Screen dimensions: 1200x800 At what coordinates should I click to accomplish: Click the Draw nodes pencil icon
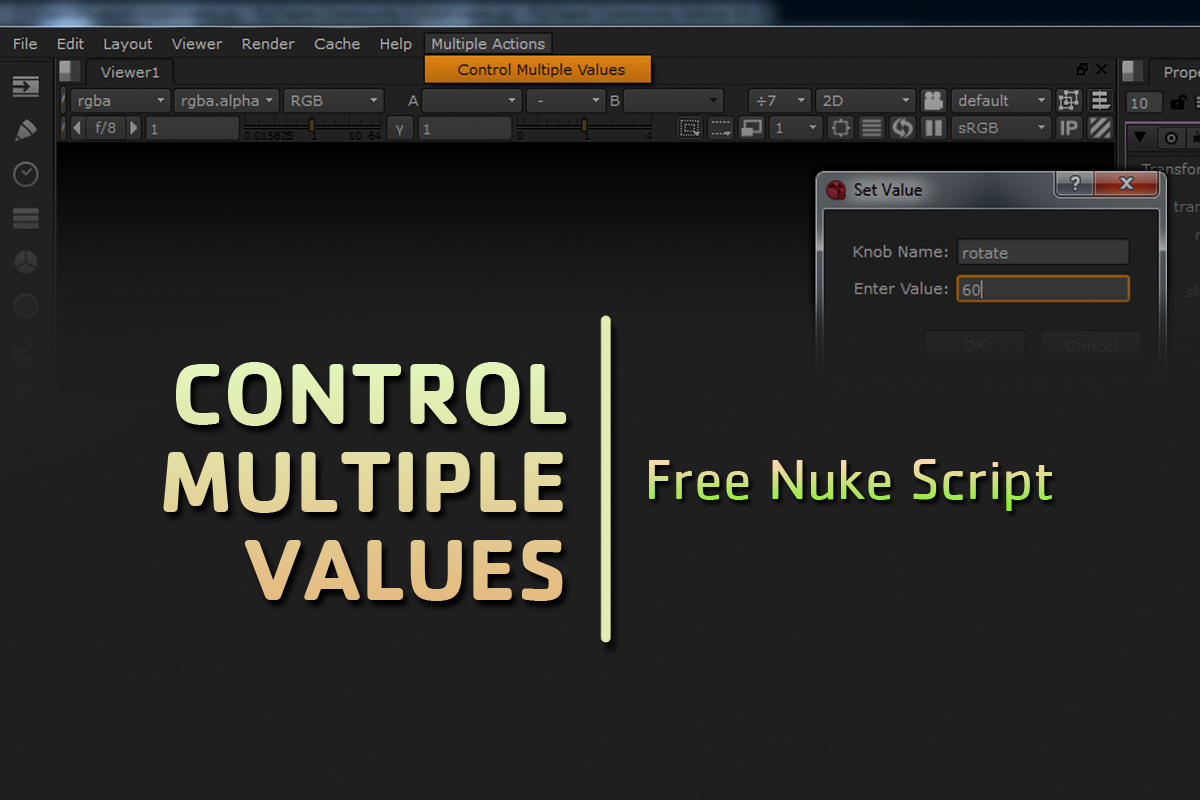pyautogui.click(x=25, y=131)
